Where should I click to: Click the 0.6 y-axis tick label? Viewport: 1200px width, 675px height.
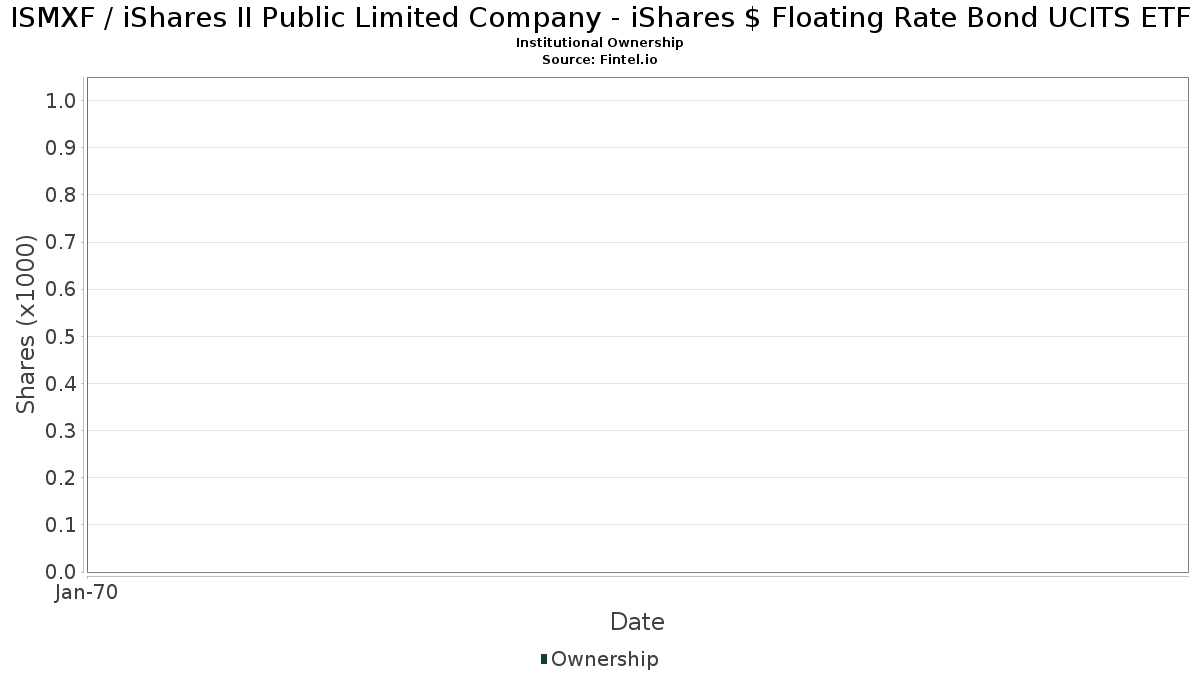click(x=61, y=289)
